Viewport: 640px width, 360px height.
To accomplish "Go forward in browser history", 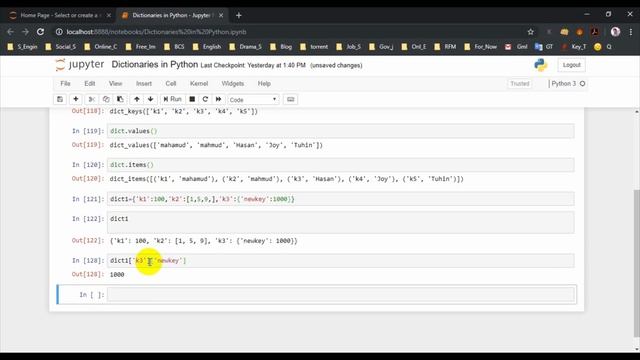I will (25, 31).
